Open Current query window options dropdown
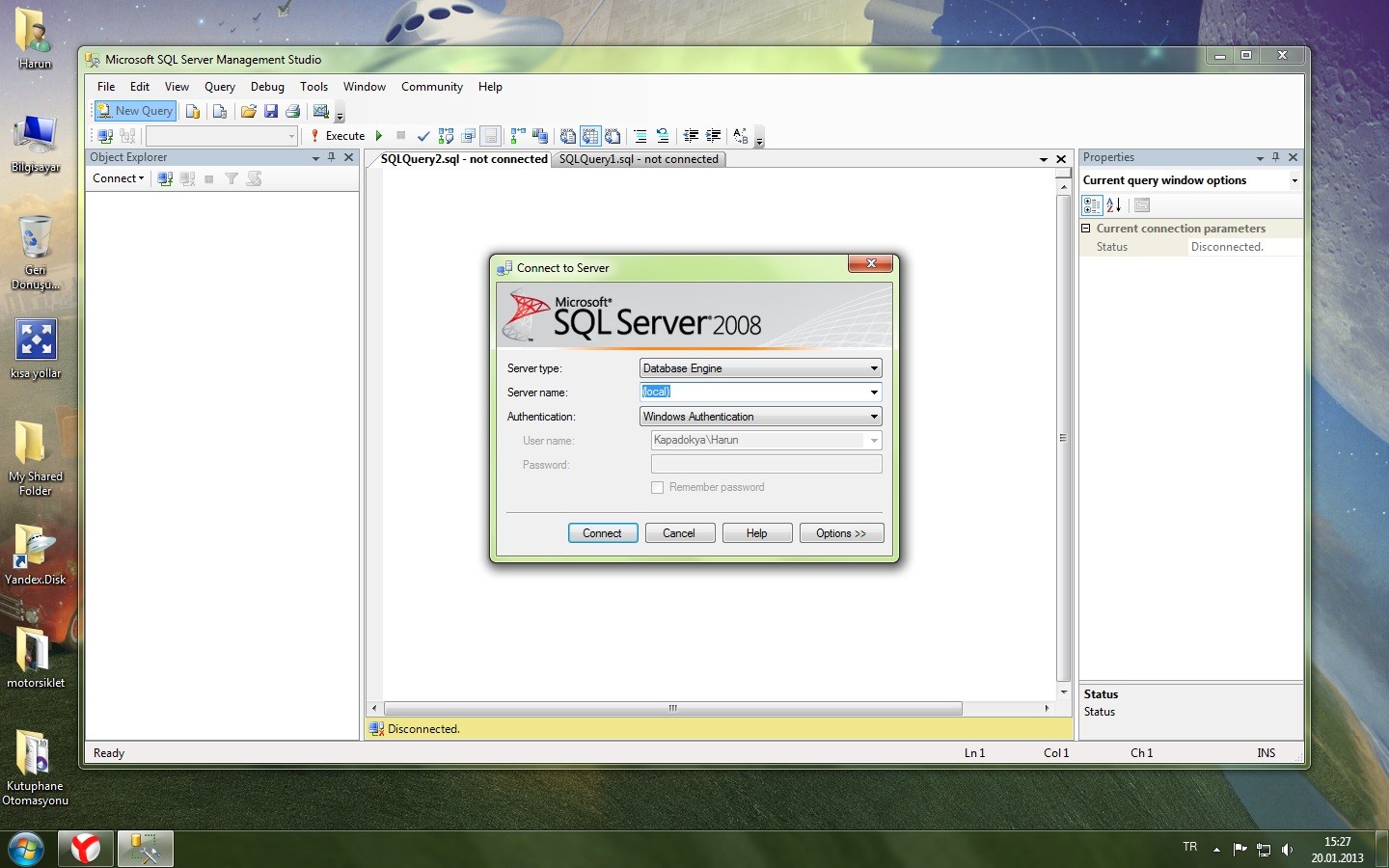The width and height of the screenshot is (1389, 868). pos(1294,180)
